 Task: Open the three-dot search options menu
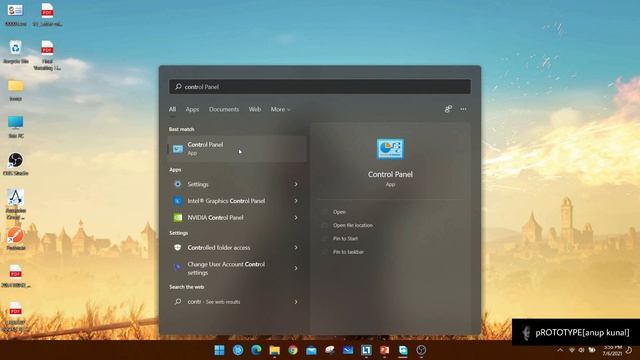click(463, 109)
